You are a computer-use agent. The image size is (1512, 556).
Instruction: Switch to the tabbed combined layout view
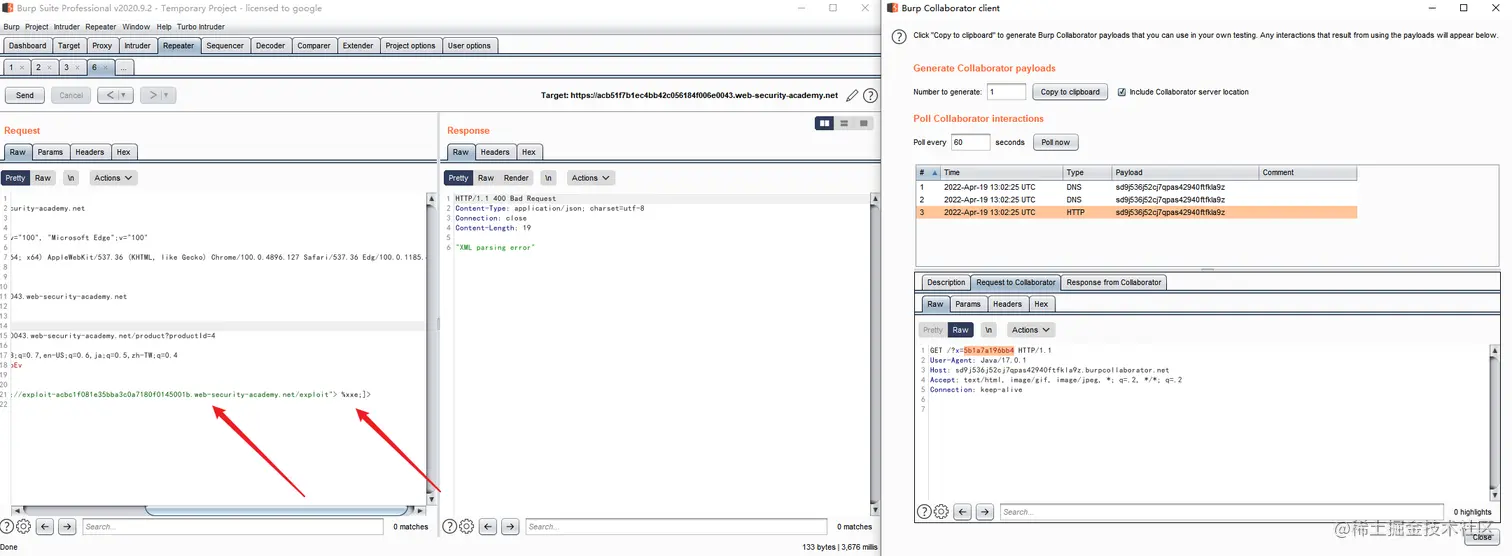point(865,123)
